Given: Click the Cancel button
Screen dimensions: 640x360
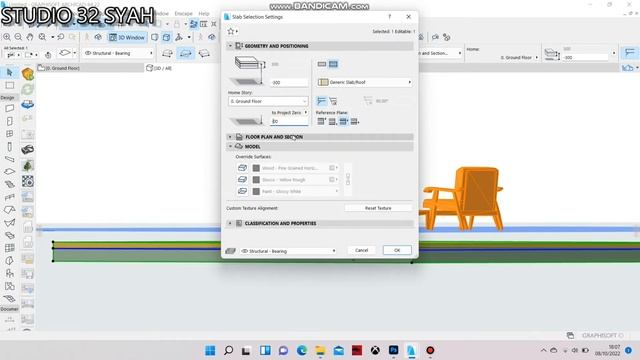Looking at the screenshot, I should coord(361,250).
